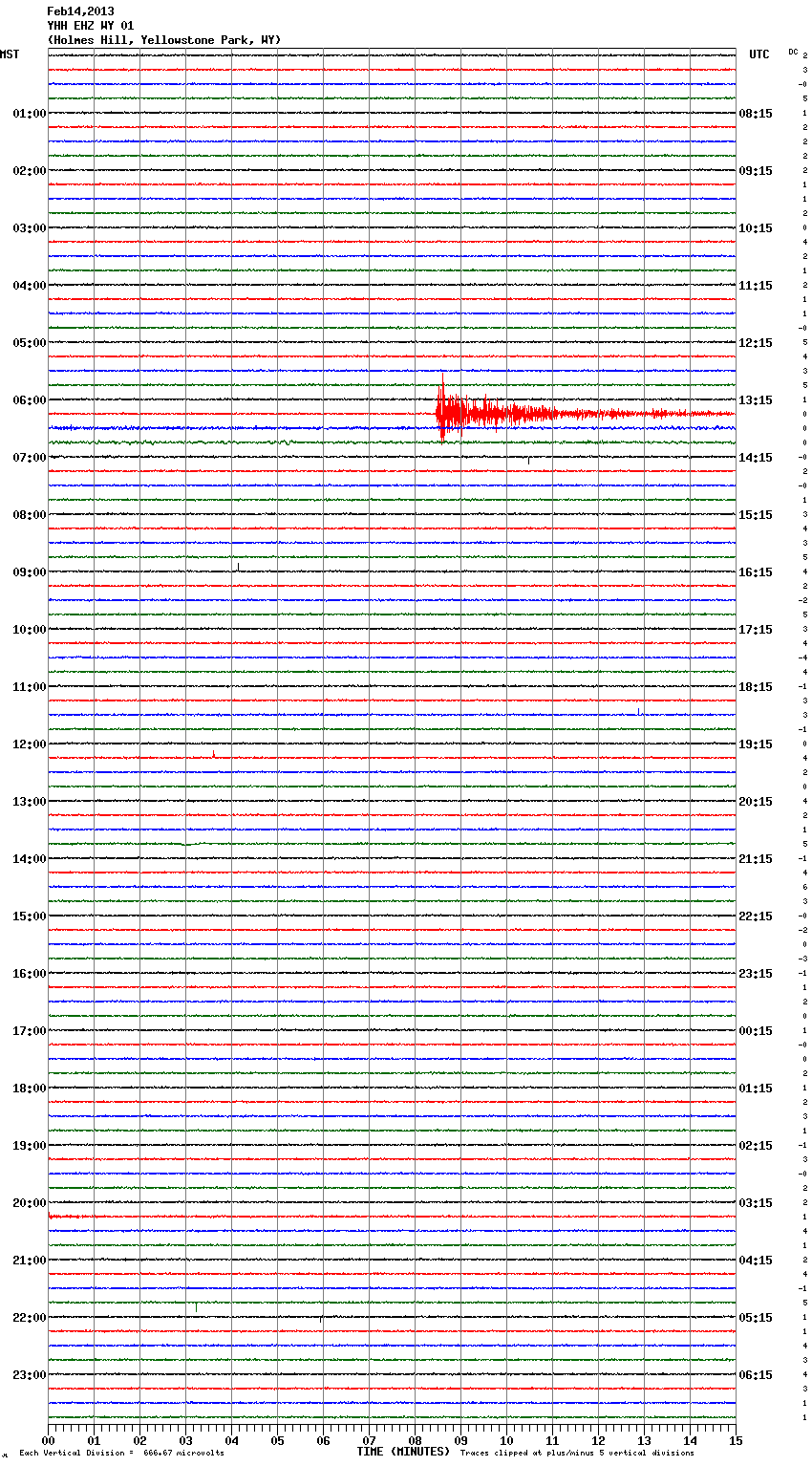Select the 10:00 MST time label
Screen dimensions: 812x1466
pos(30,630)
